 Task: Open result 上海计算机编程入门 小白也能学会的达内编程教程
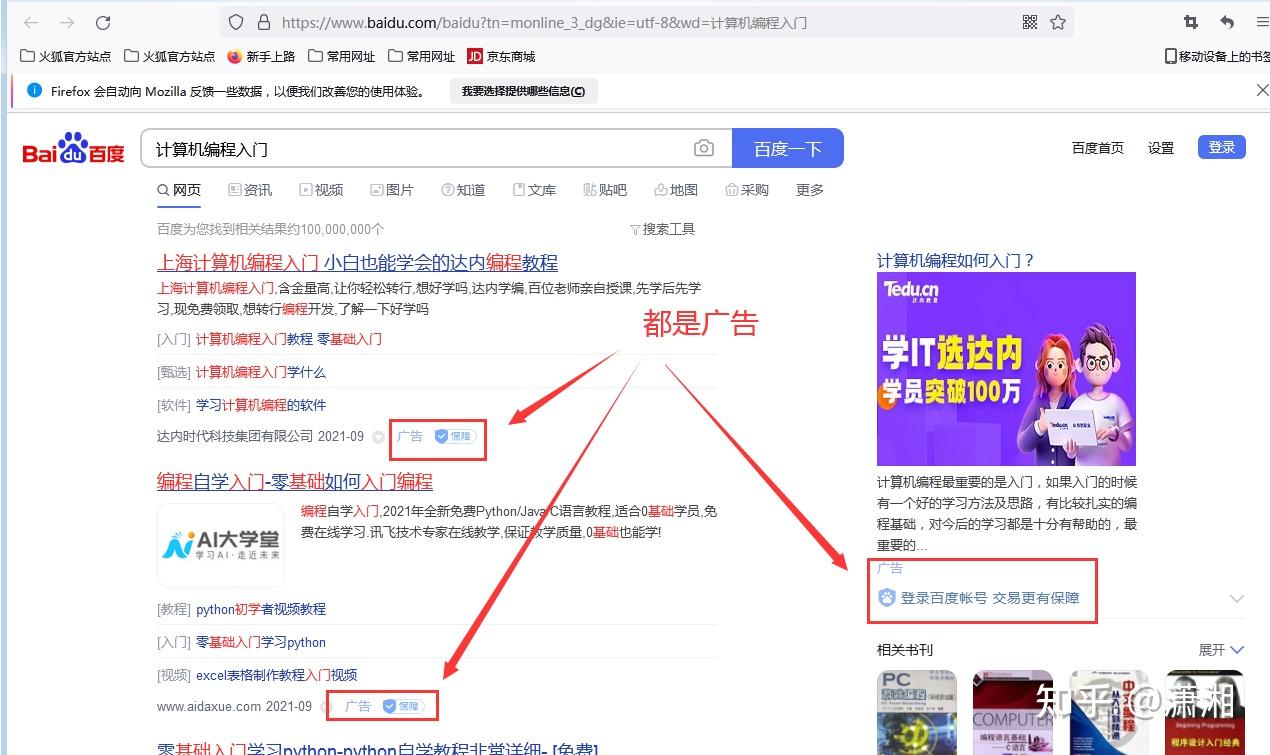click(357, 263)
